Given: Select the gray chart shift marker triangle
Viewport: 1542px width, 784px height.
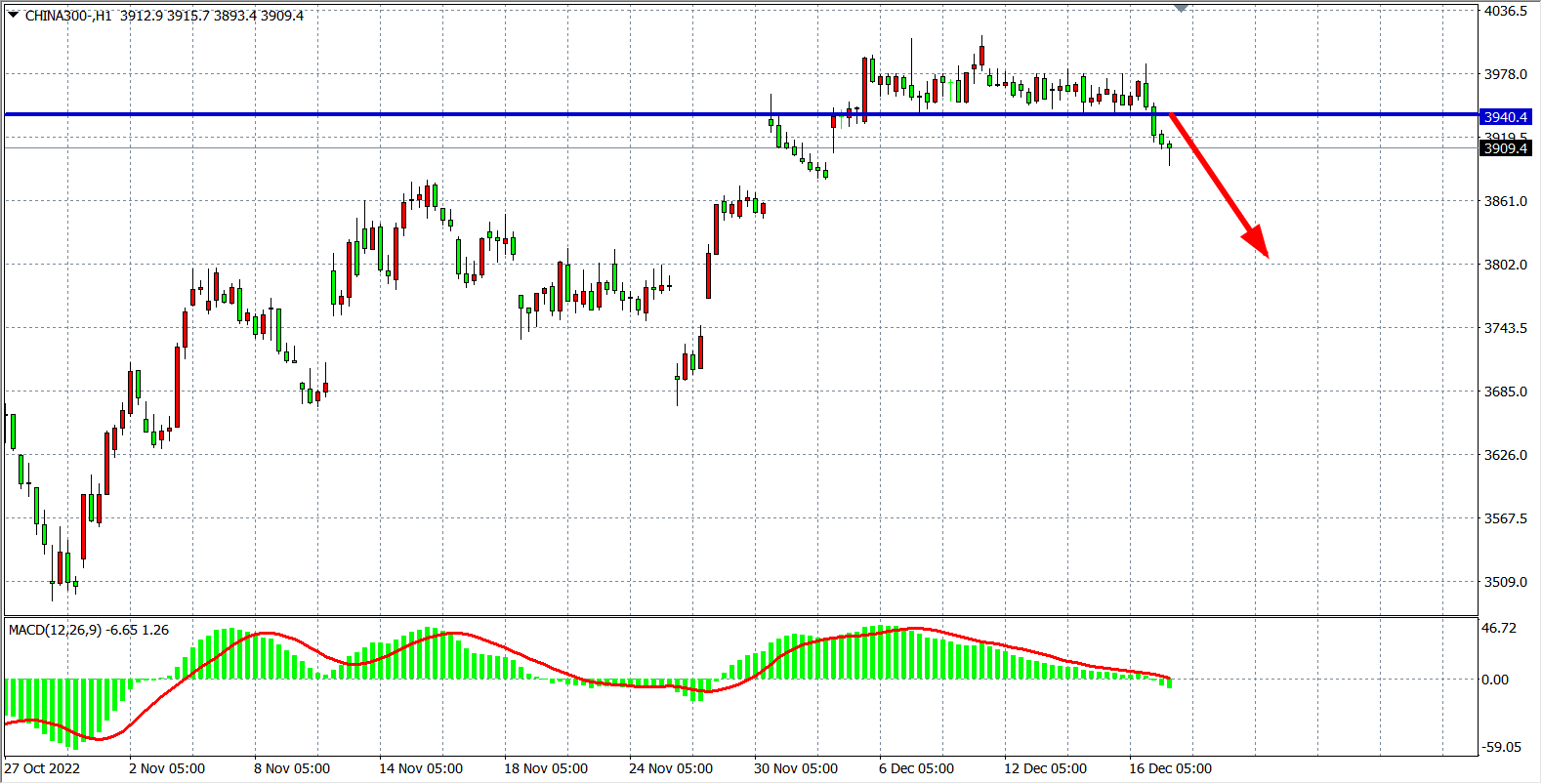Looking at the screenshot, I should point(1181,8).
